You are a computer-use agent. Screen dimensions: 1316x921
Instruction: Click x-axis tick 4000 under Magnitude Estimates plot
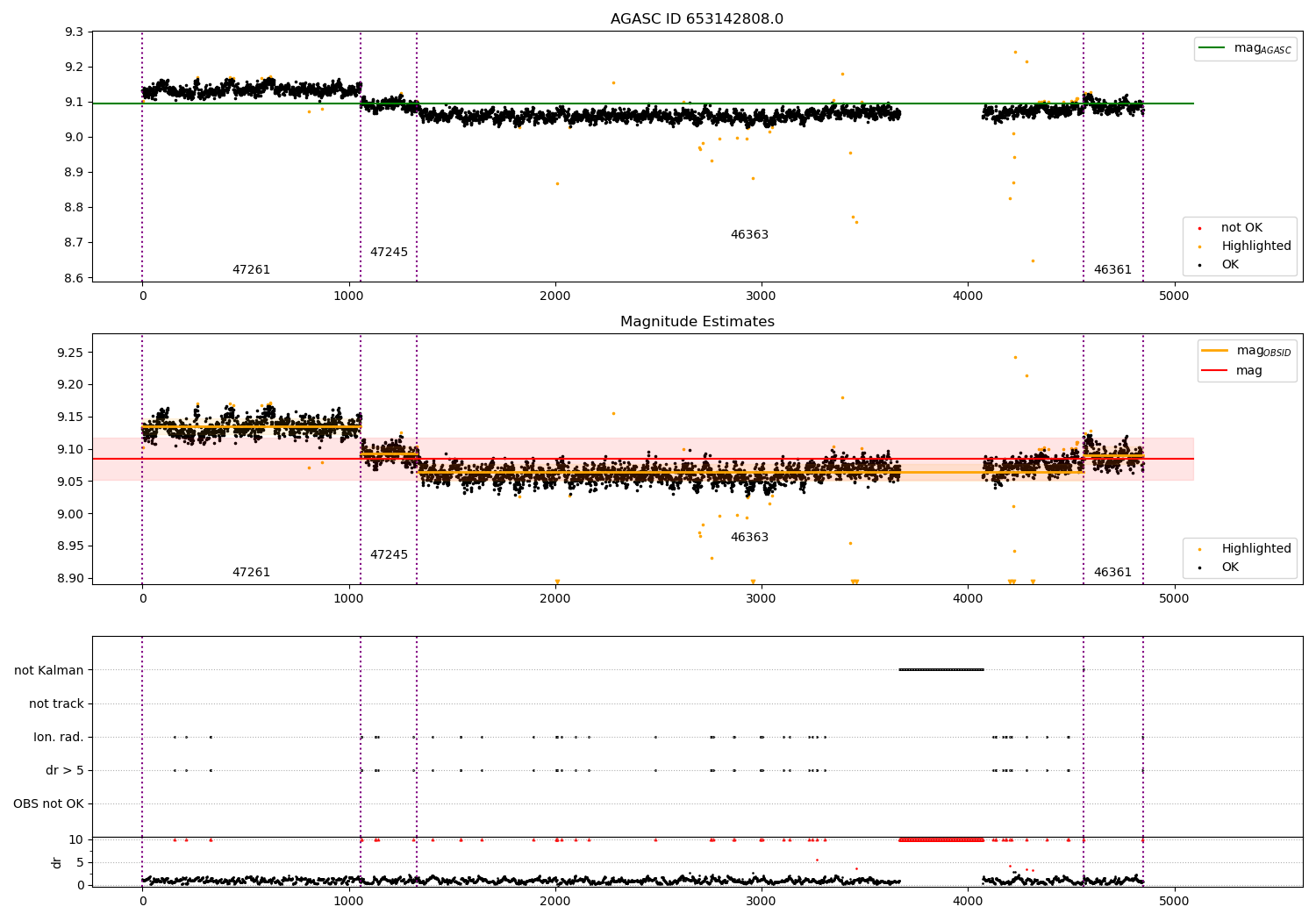[968, 599]
